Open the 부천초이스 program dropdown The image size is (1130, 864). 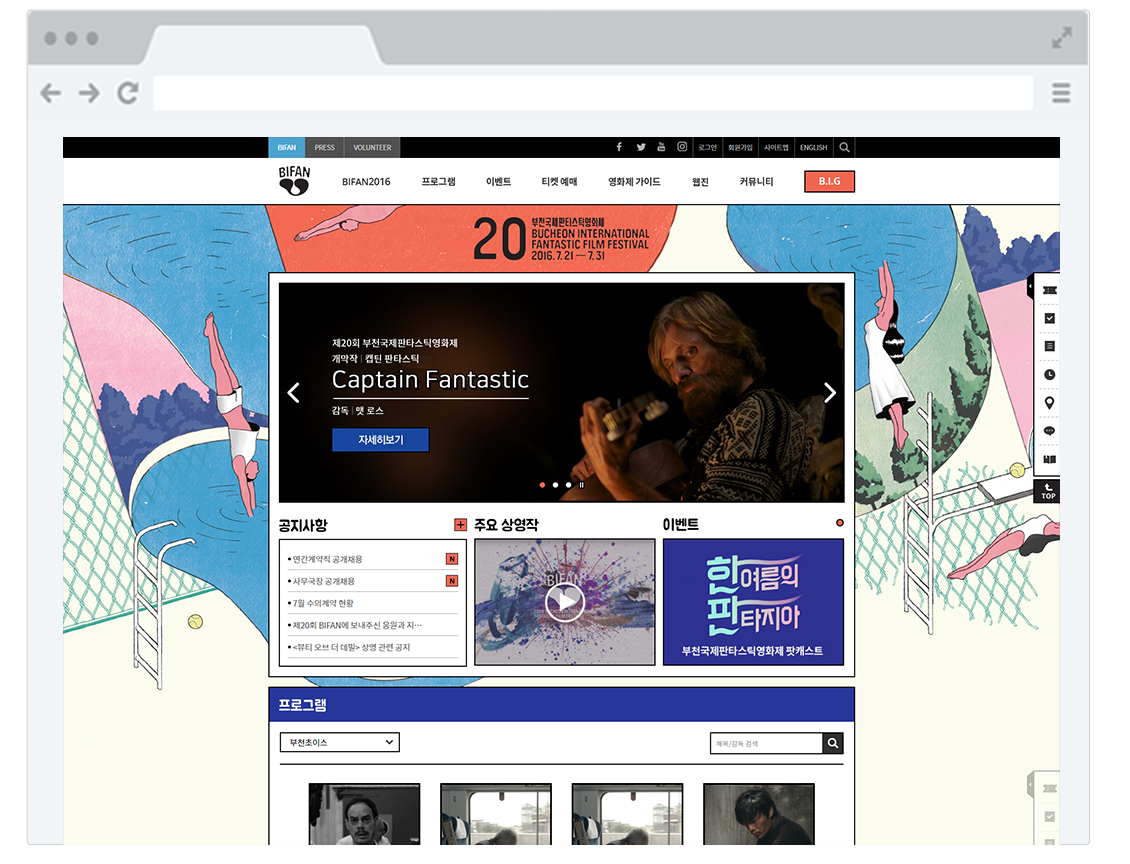click(339, 742)
